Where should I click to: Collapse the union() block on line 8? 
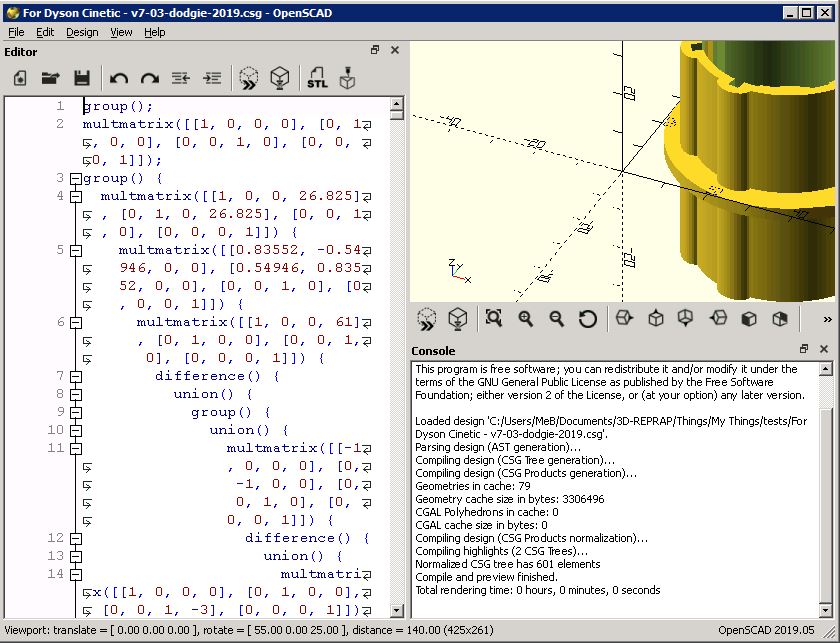(76, 394)
